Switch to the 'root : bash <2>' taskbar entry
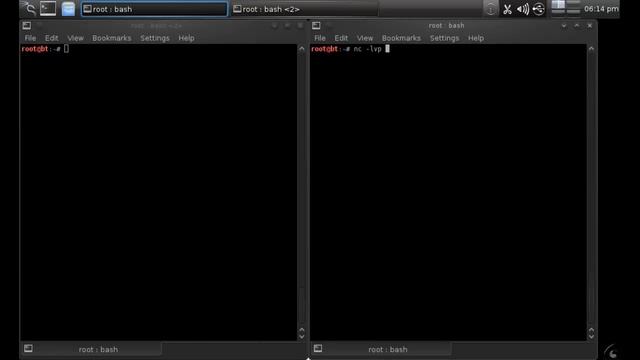The height and width of the screenshot is (360, 640). [304, 9]
